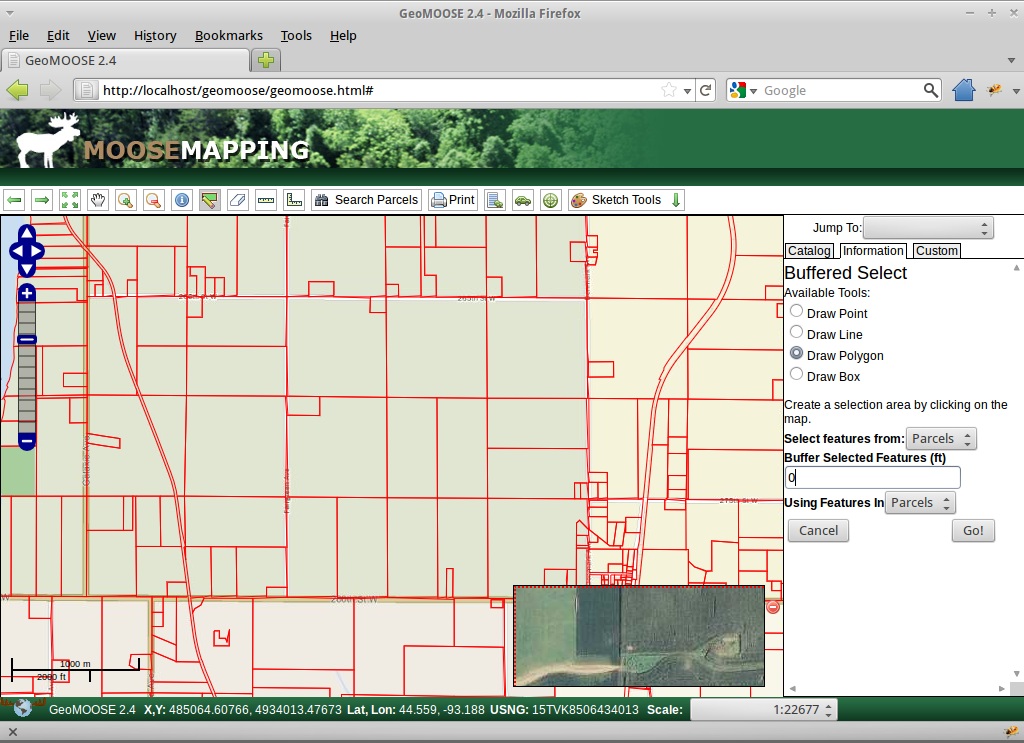Bookmark this page with the star
Image resolution: width=1024 pixels, height=743 pixels.
click(669, 90)
